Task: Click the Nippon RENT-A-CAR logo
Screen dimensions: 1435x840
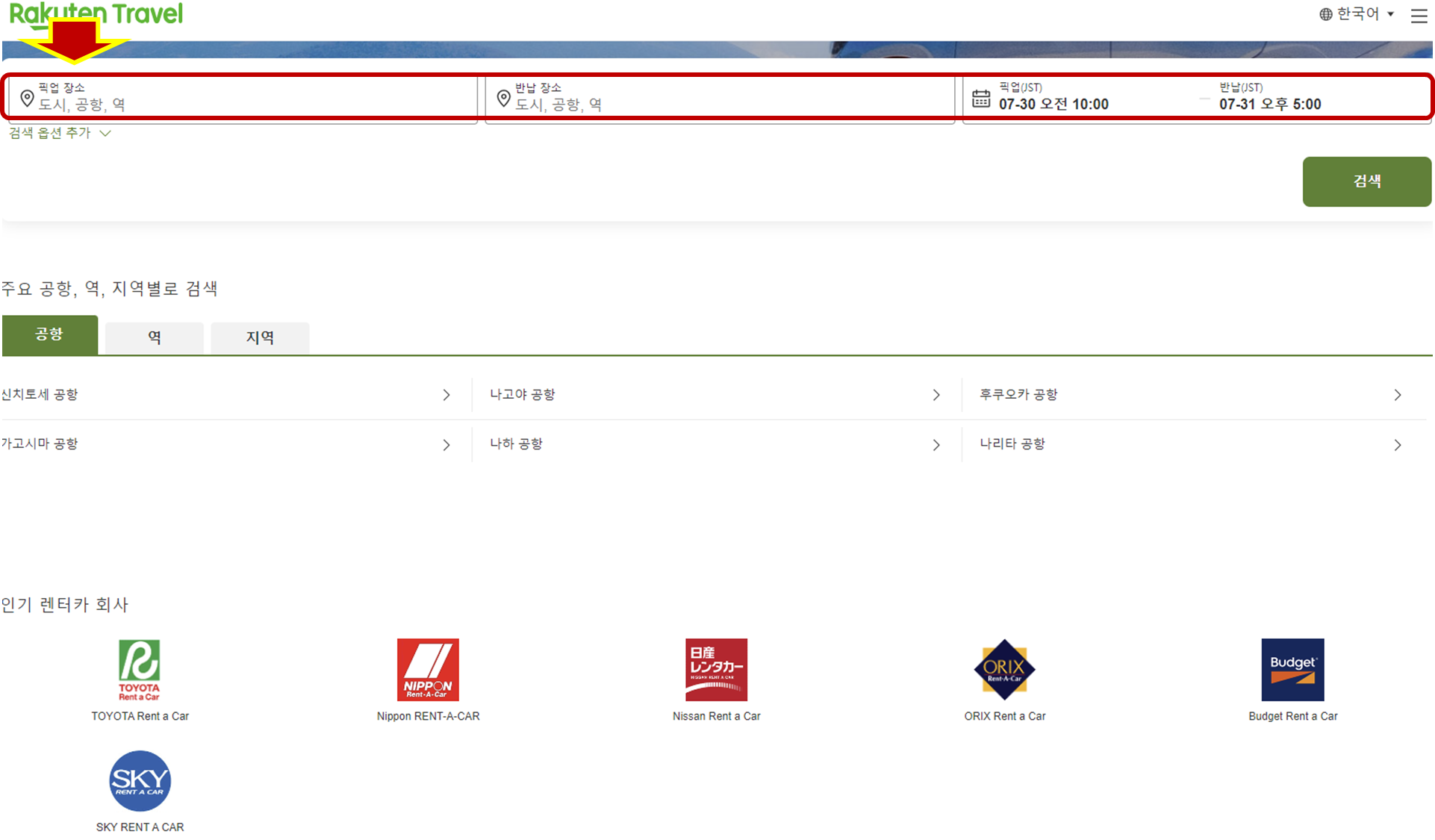Action: pyautogui.click(x=428, y=669)
